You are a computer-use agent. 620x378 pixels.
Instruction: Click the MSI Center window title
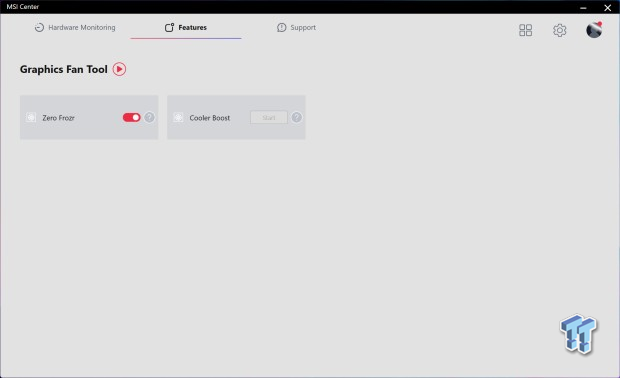coord(23,7)
